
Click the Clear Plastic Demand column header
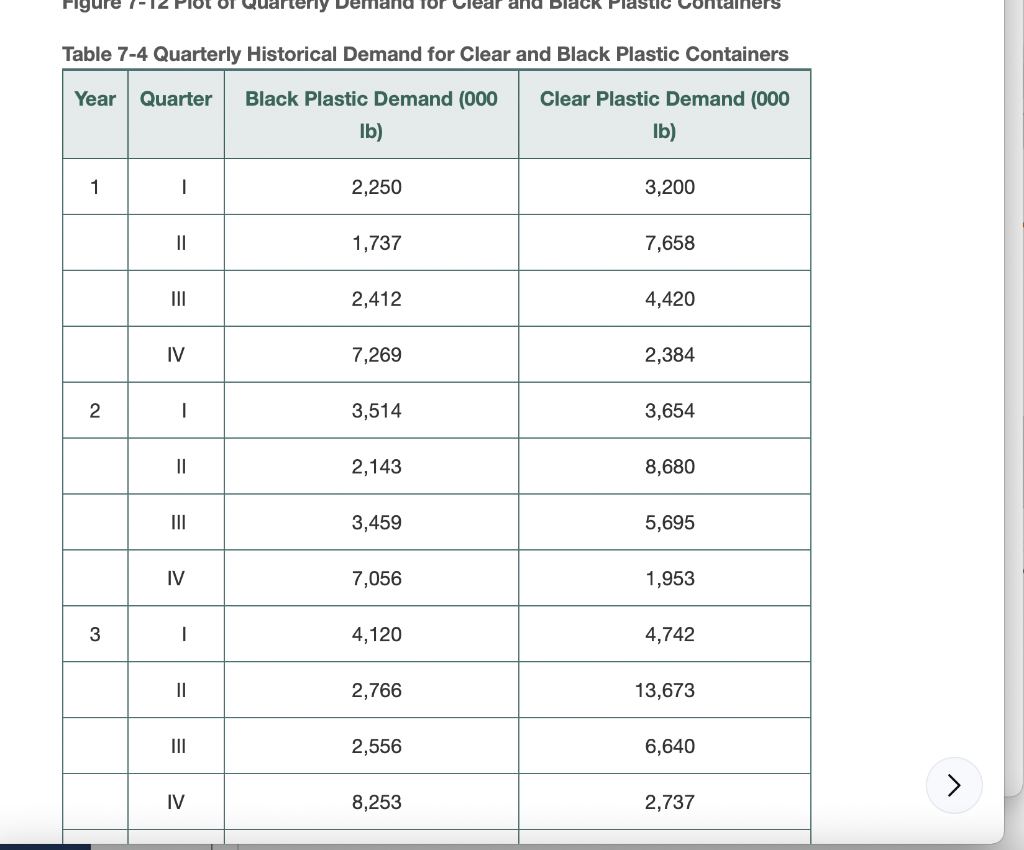(664, 113)
